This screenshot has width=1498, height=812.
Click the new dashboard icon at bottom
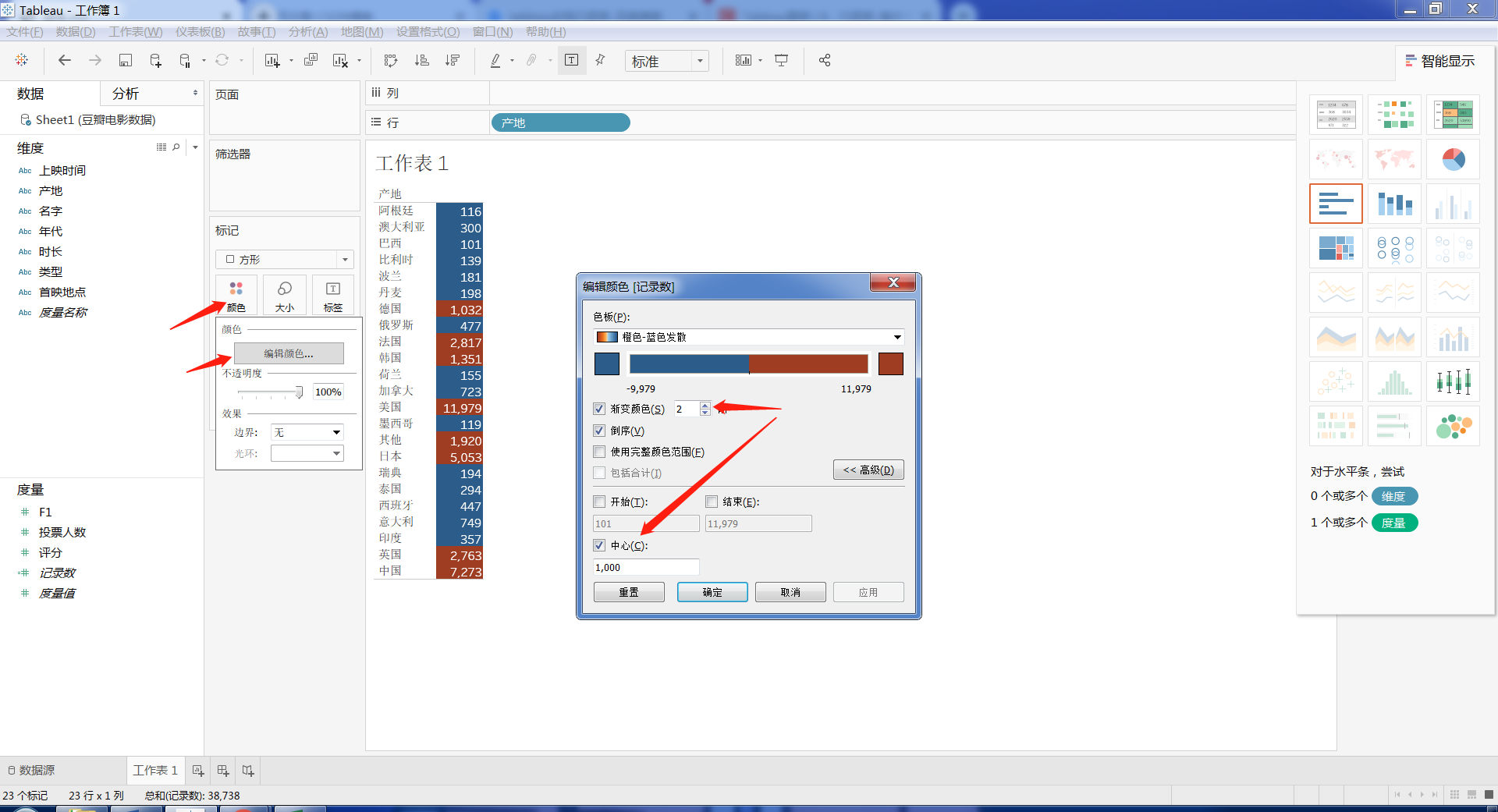223,771
